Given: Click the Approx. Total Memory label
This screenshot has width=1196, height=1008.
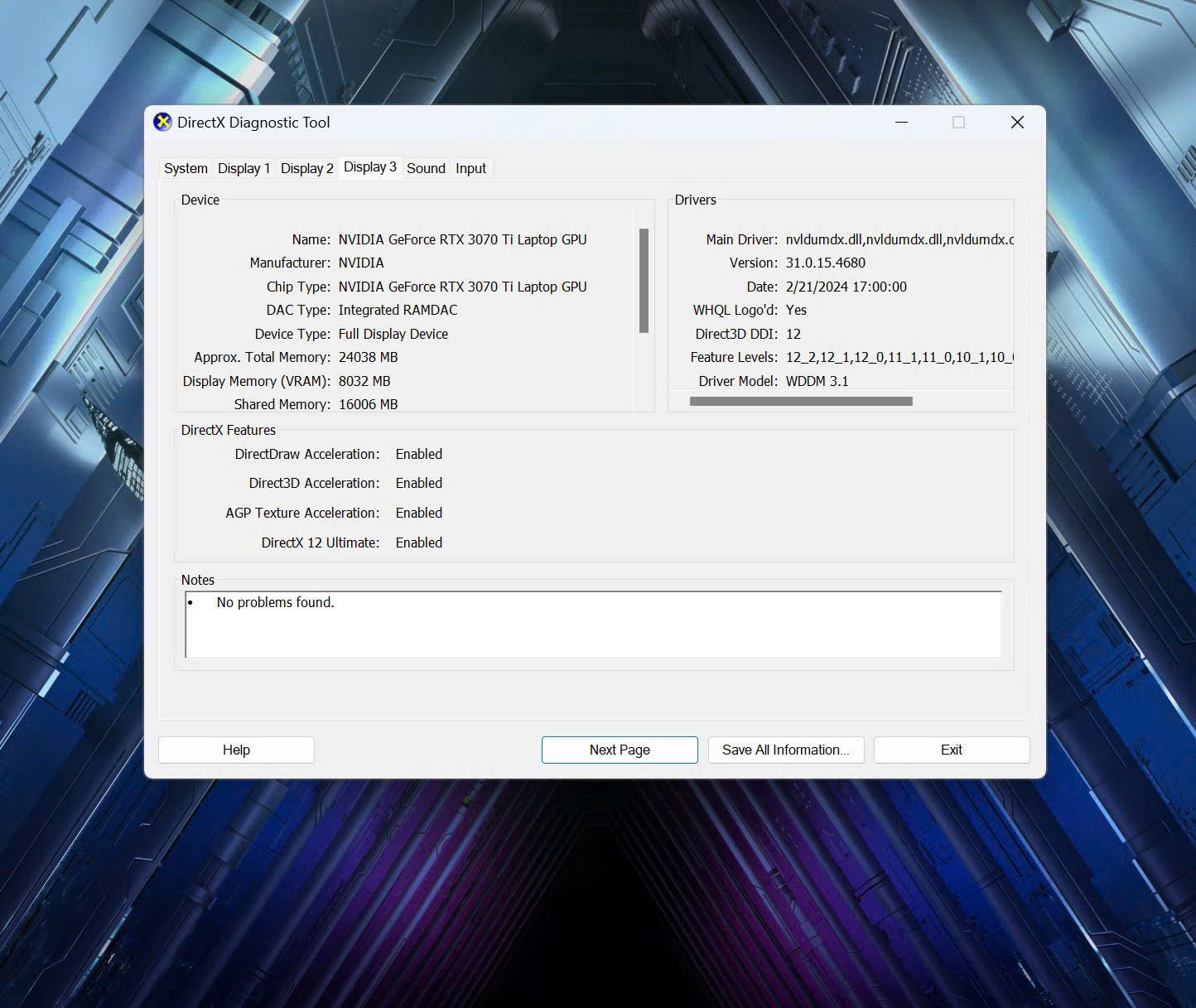Looking at the screenshot, I should [x=263, y=357].
